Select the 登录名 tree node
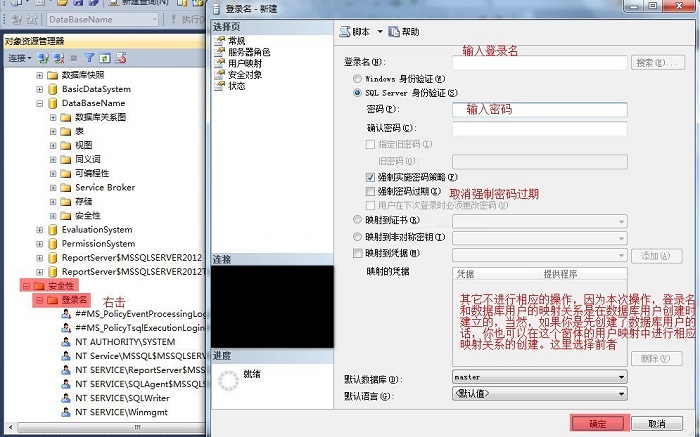The height and width of the screenshot is (437, 700). click(74, 300)
